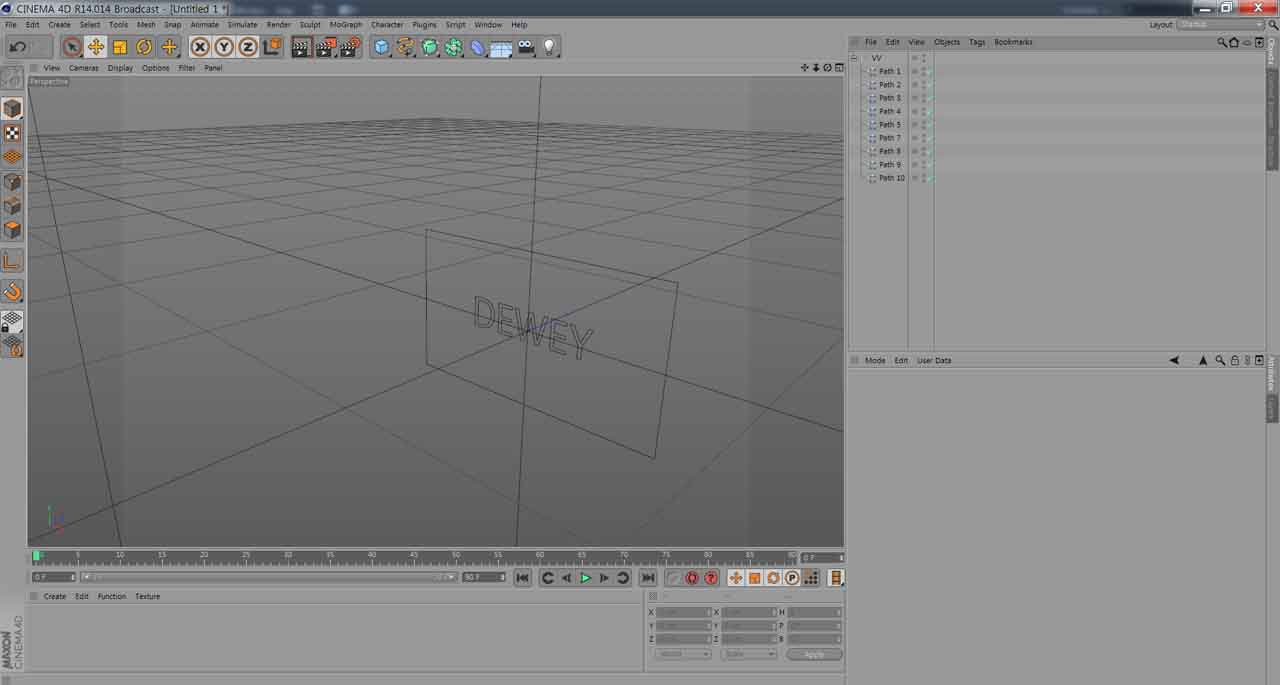The height and width of the screenshot is (685, 1280).
Task: Collapse the VV object hierarchy
Action: pos(855,58)
